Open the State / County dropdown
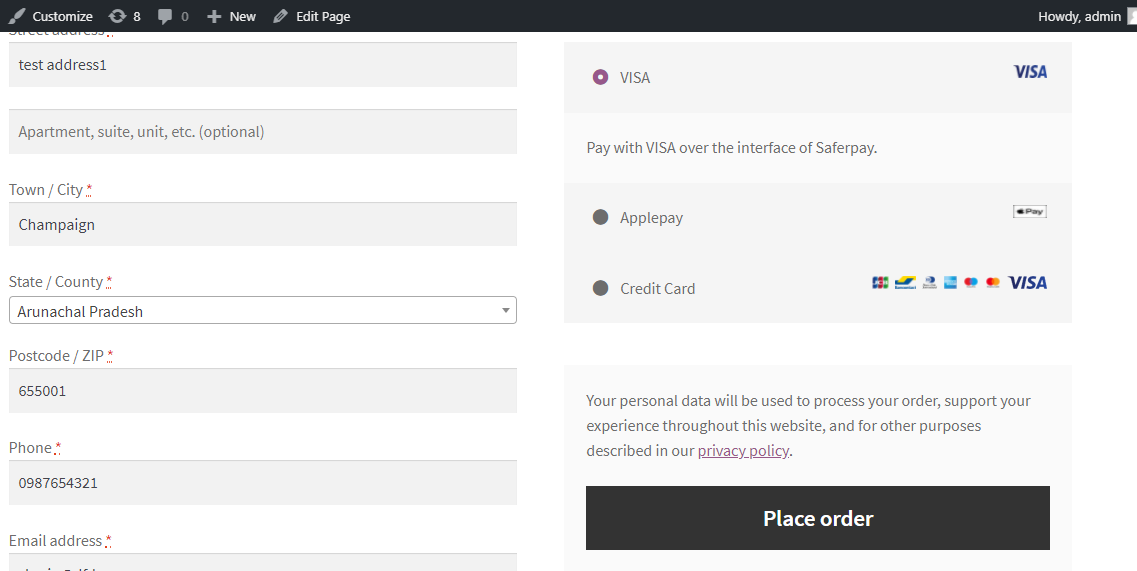The height and width of the screenshot is (571, 1137). 262,311
